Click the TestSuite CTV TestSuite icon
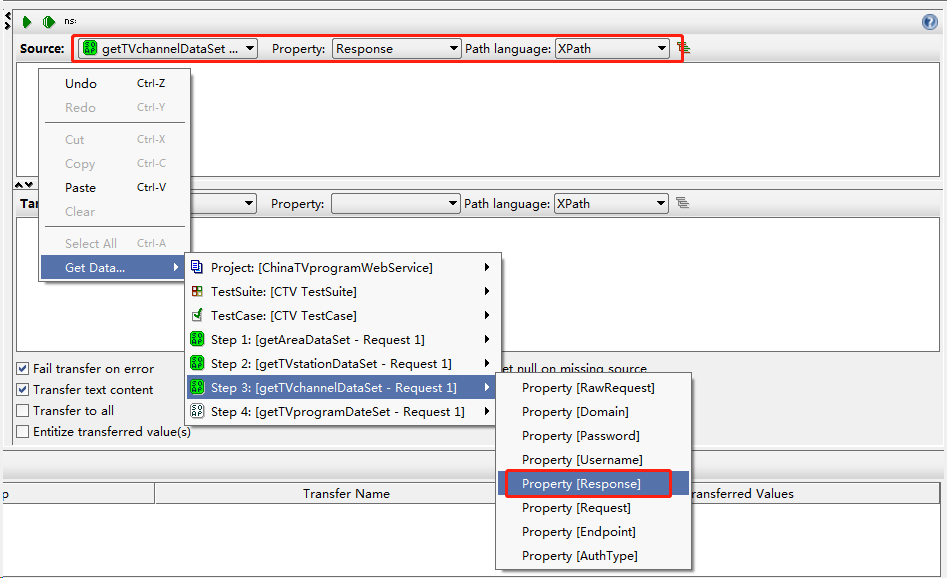Screen dimensions: 947x578 tap(197, 291)
